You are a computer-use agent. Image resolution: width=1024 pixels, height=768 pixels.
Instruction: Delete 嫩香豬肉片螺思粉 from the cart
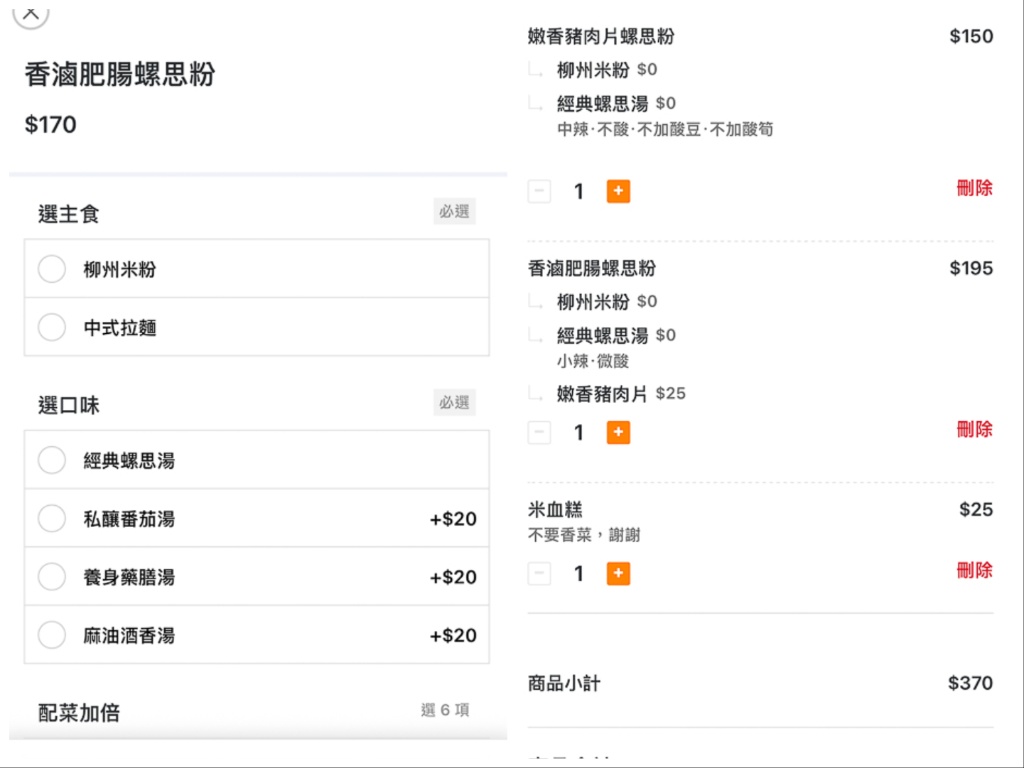point(974,188)
